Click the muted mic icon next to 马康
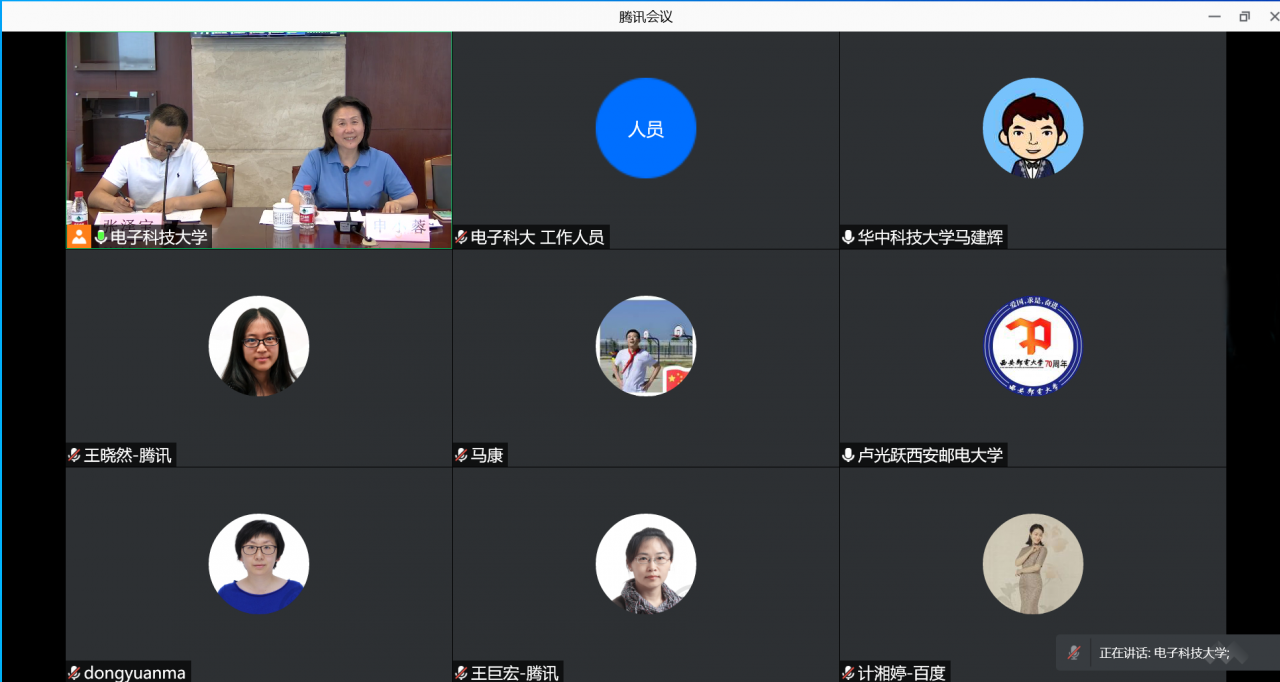The width and height of the screenshot is (1280, 682). coord(461,455)
